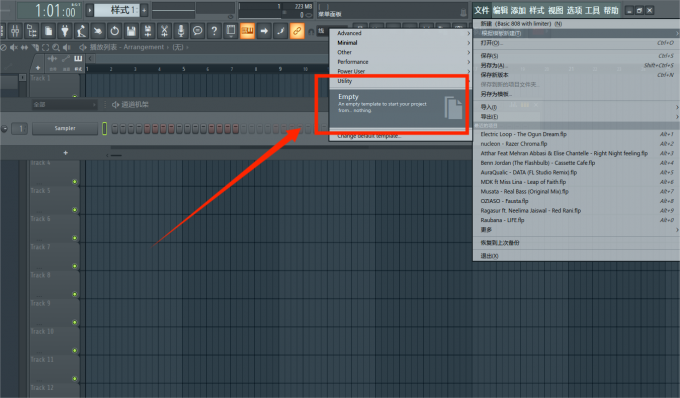This screenshot has height=398, width=680.
Task: Click the piano keys pattern icon
Action: pyautogui.click(x=78, y=59)
